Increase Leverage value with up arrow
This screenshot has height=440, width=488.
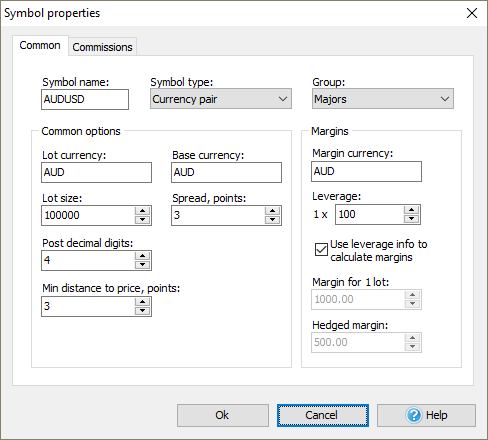[x=411, y=210]
